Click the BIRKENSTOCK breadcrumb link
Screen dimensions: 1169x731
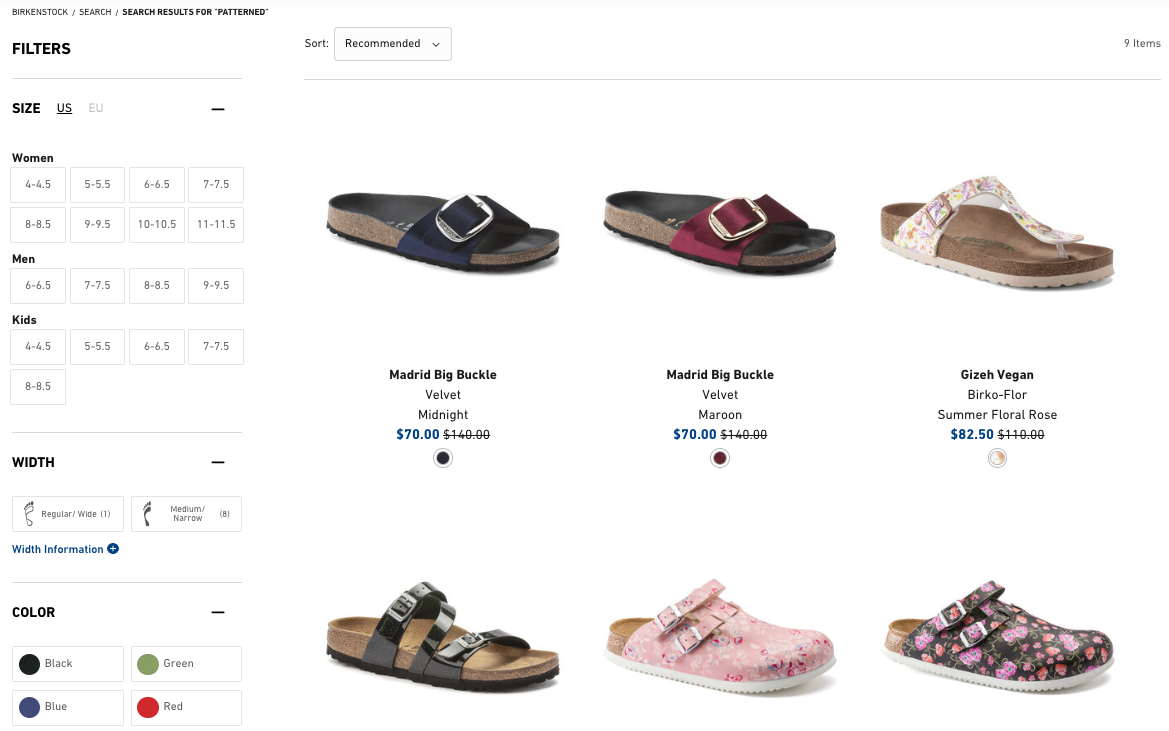click(x=40, y=12)
